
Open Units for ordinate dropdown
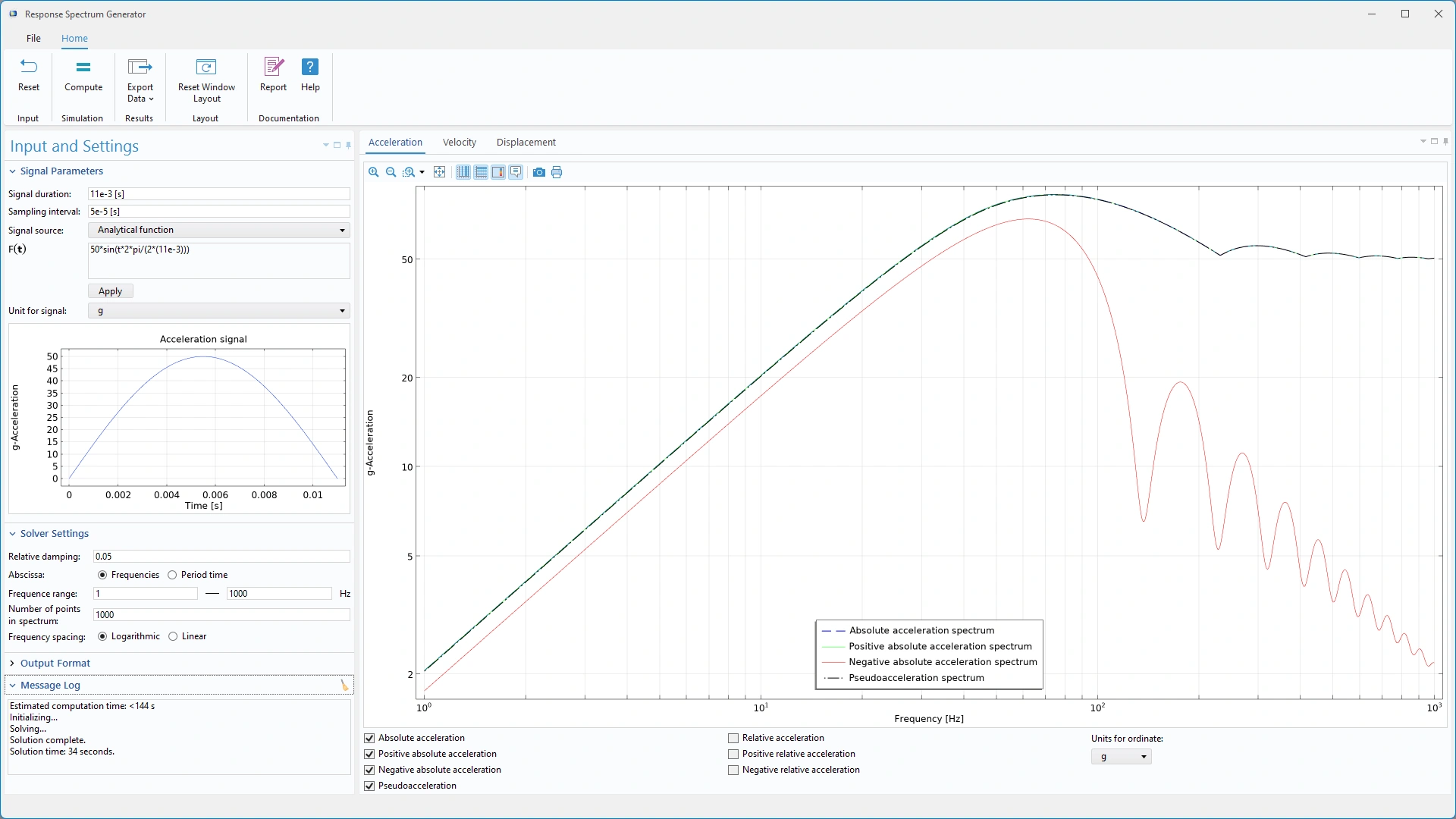[1121, 758]
